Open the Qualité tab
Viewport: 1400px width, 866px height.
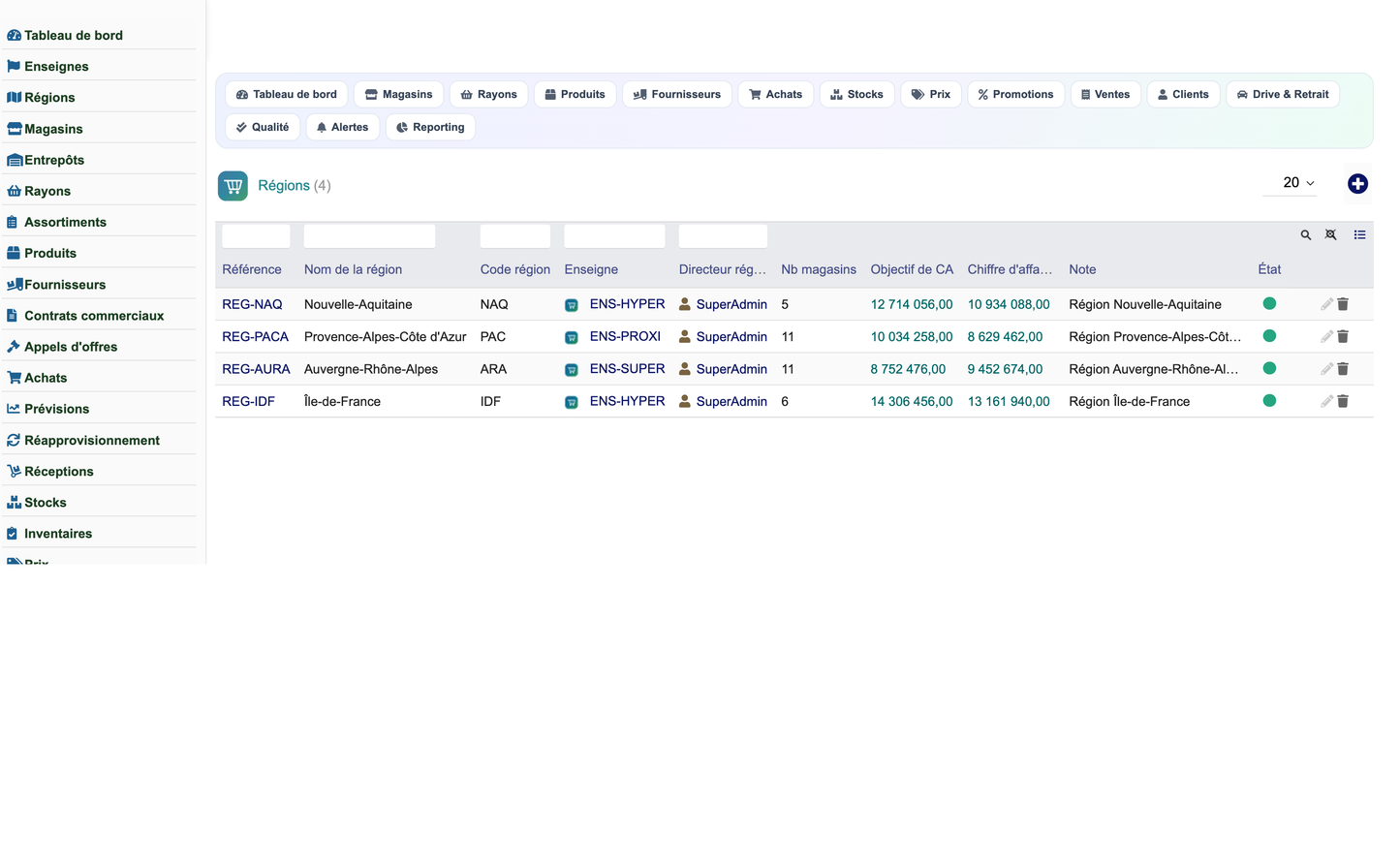pos(263,128)
